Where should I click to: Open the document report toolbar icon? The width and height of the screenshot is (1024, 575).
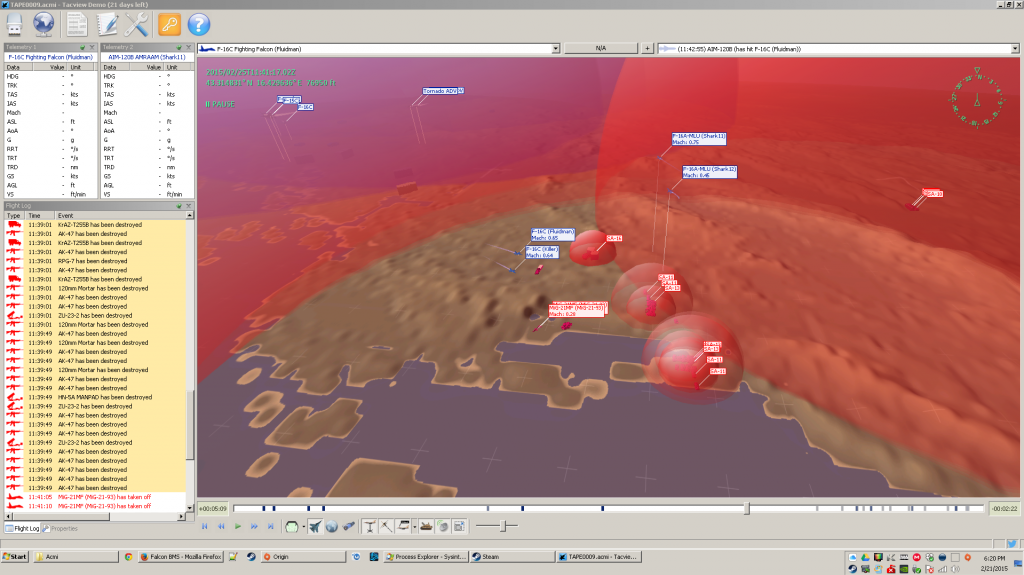[x=76, y=25]
